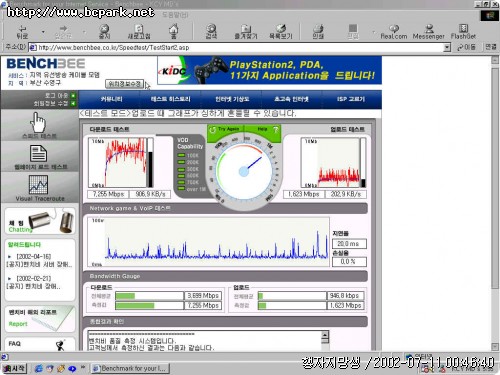Open the webpage load test document icon
This screenshot has height=375, width=500.
click(x=38, y=153)
